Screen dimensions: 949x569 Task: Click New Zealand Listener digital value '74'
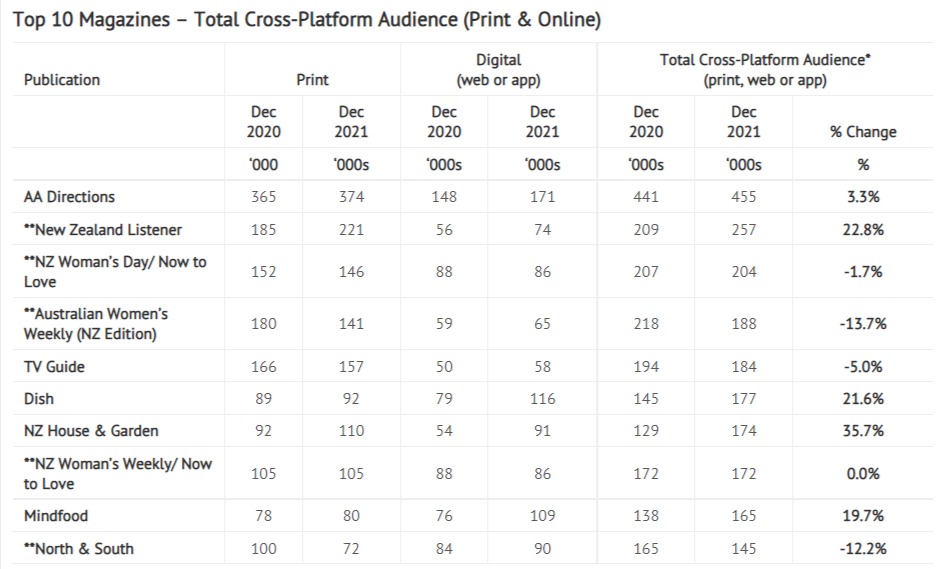point(542,230)
